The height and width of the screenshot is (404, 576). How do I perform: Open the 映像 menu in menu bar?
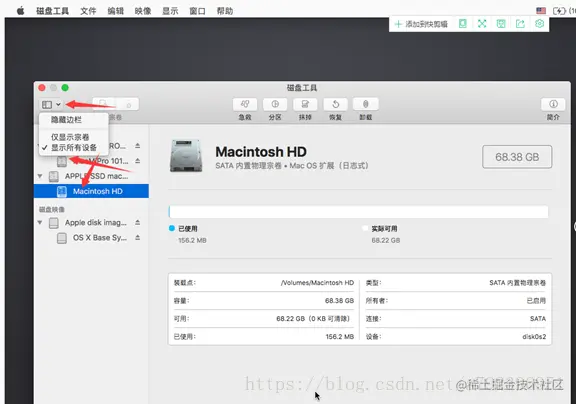click(143, 11)
